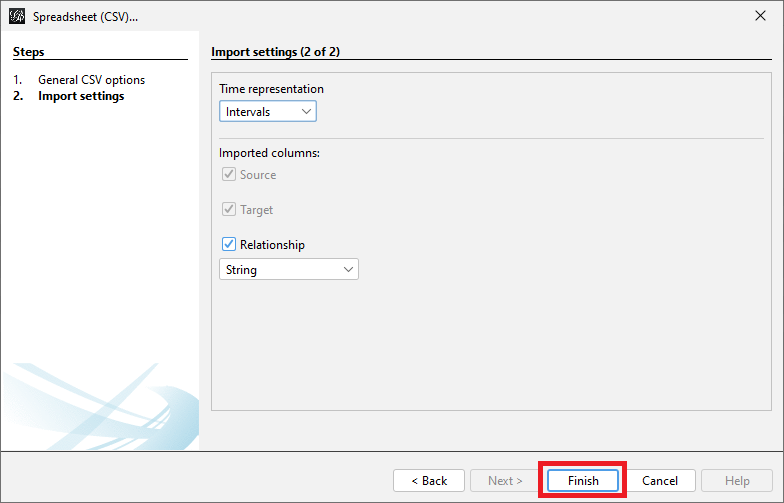Close the Spreadsheet (CSV) dialog
The image size is (784, 503).
click(760, 17)
